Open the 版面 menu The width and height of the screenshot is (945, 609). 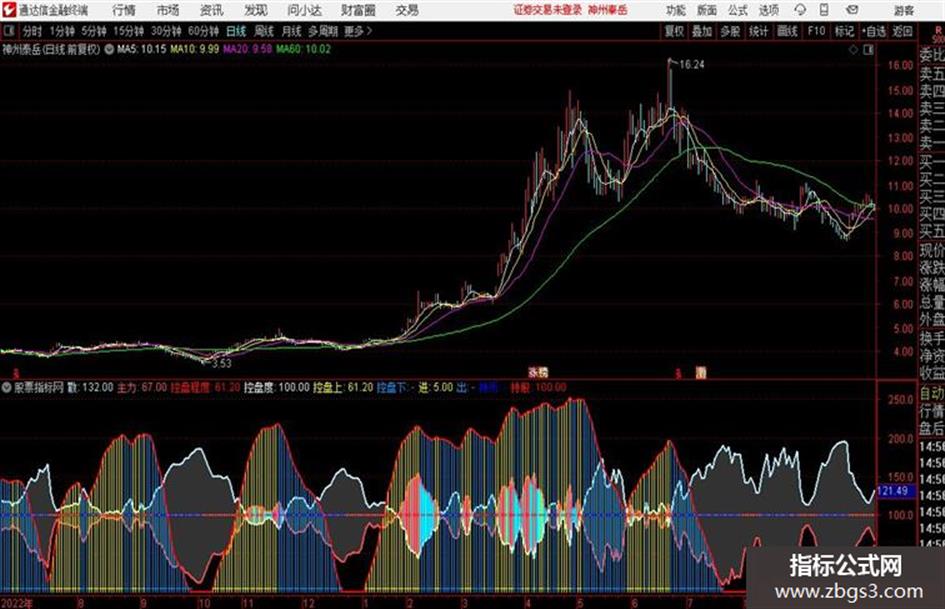tap(706, 10)
